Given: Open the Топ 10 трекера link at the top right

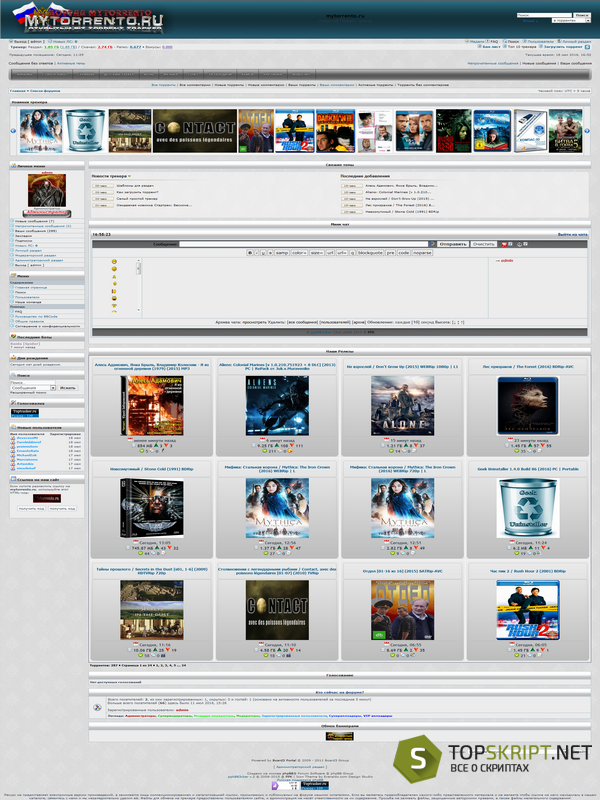Looking at the screenshot, I should click(x=522, y=47).
